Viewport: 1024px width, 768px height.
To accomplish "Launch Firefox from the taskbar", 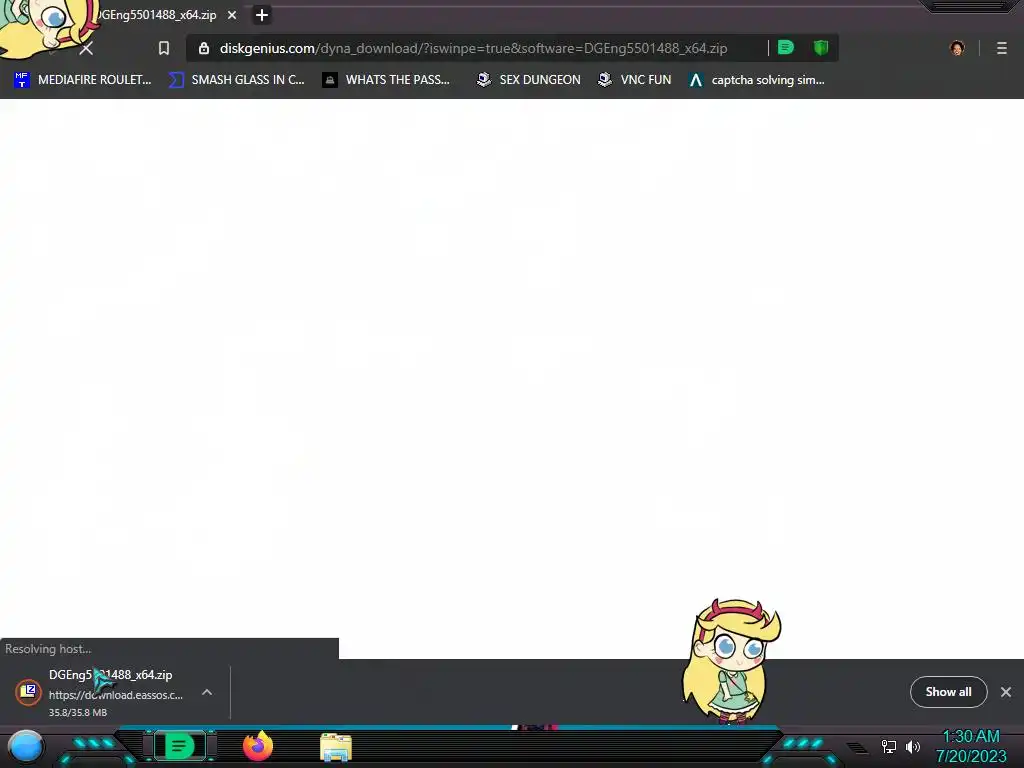I will coord(258,746).
